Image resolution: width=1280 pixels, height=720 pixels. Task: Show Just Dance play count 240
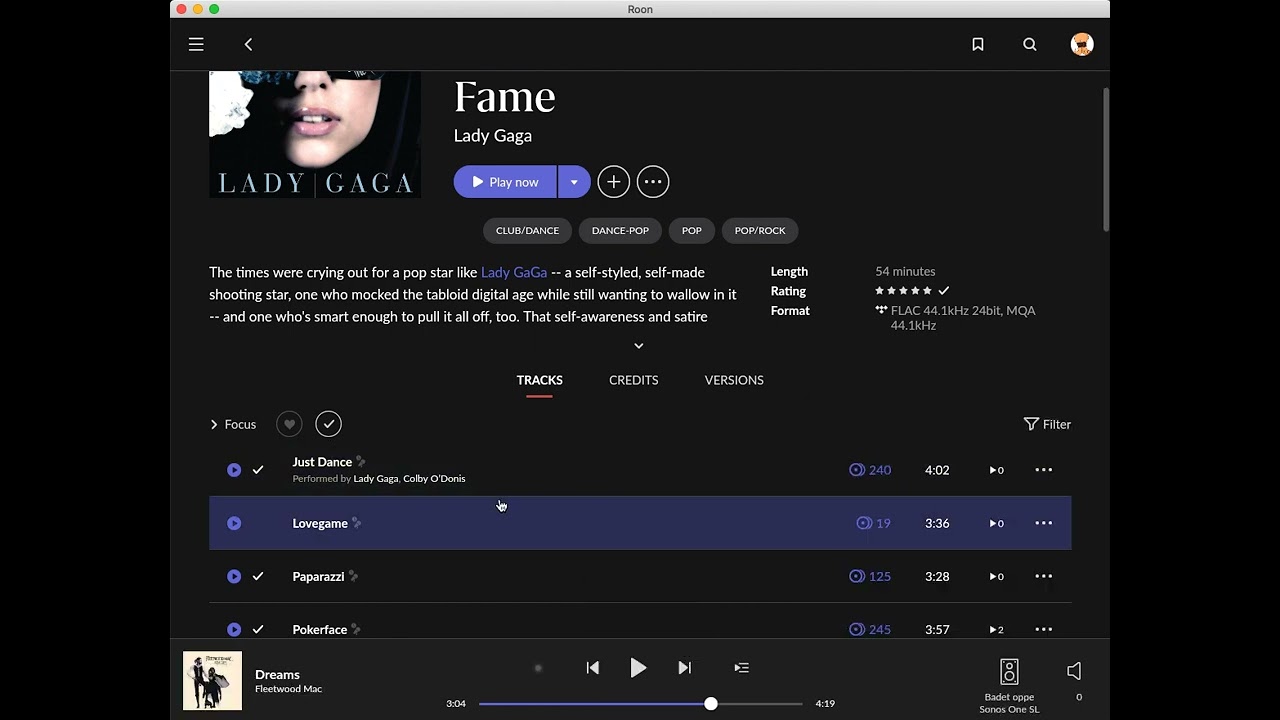click(870, 470)
